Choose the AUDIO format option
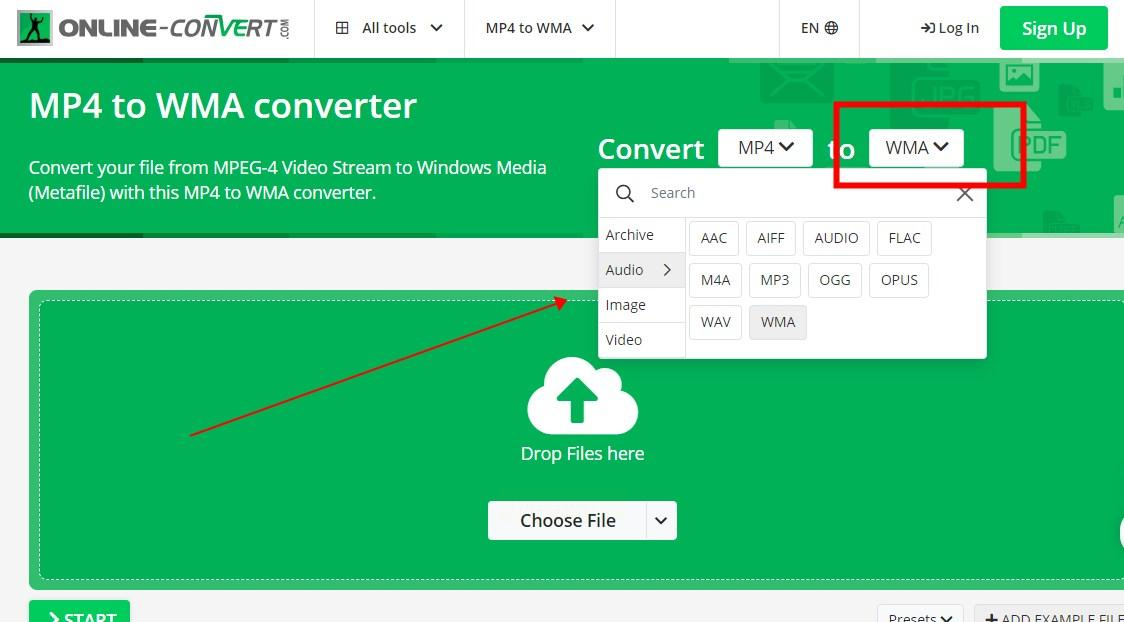Image resolution: width=1124 pixels, height=622 pixels. (837, 238)
